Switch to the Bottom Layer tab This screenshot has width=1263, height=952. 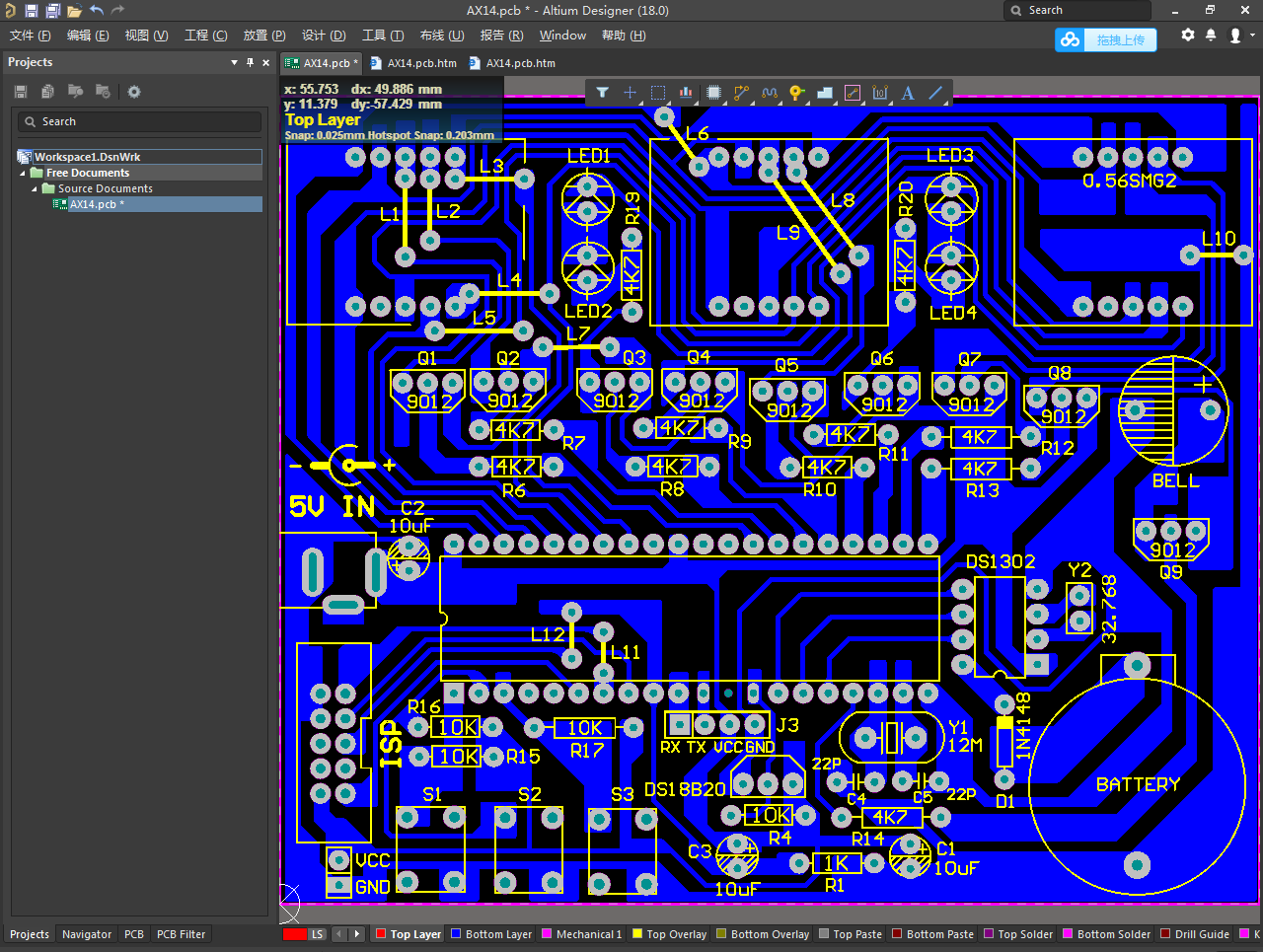point(491,934)
